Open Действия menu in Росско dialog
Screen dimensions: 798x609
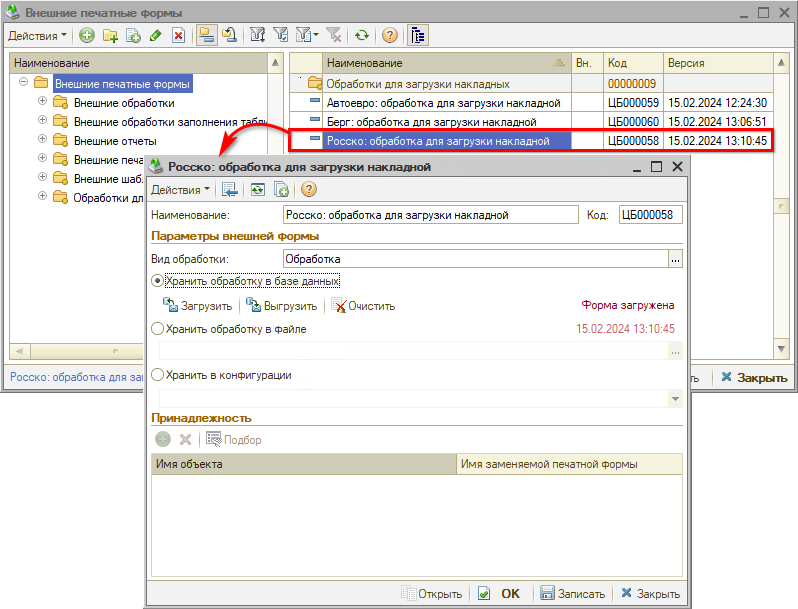(x=180, y=190)
